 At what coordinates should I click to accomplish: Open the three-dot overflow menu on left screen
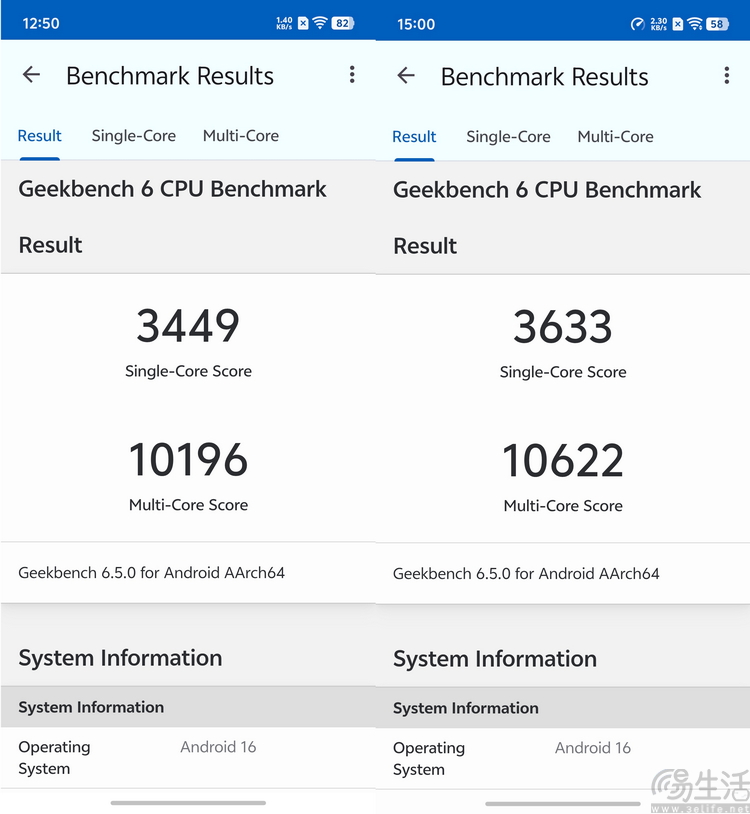click(352, 75)
